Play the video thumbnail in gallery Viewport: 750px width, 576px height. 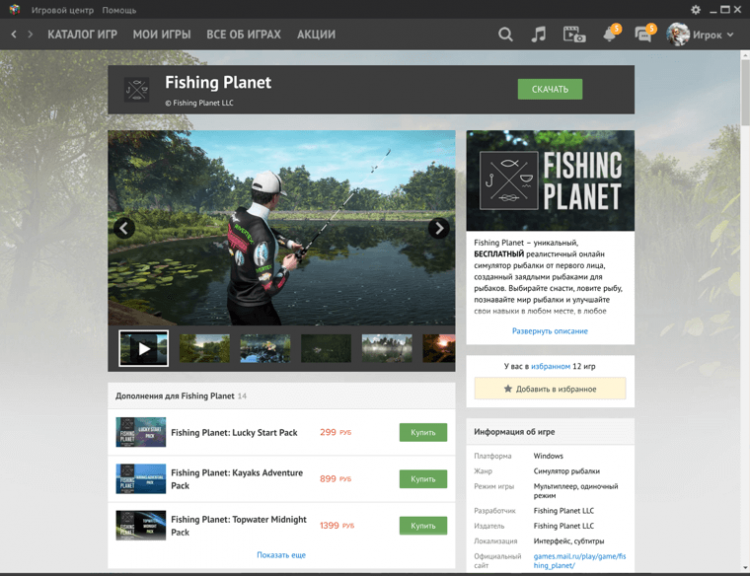(144, 348)
